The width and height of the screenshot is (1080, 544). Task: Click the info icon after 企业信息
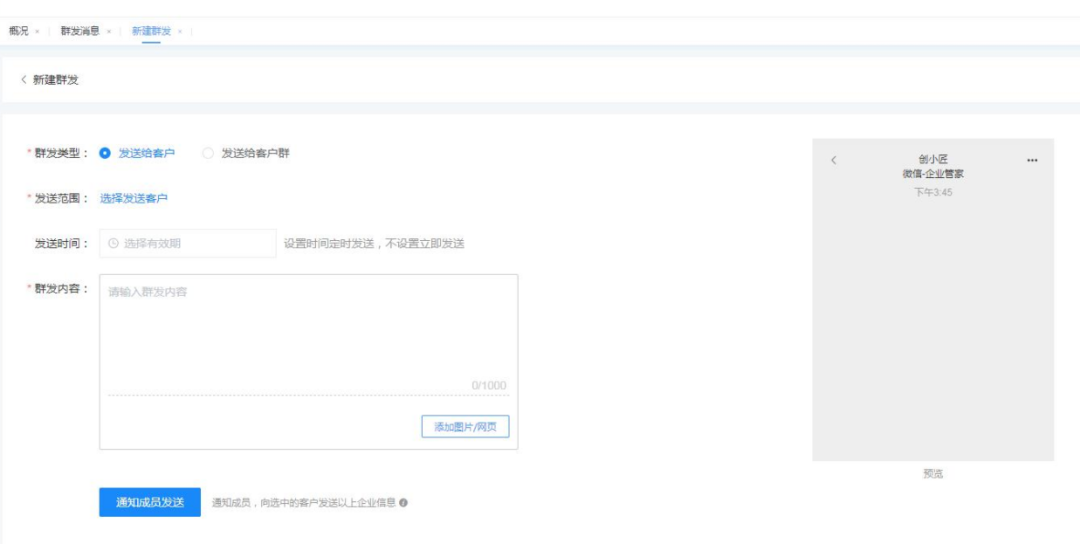tap(404, 503)
